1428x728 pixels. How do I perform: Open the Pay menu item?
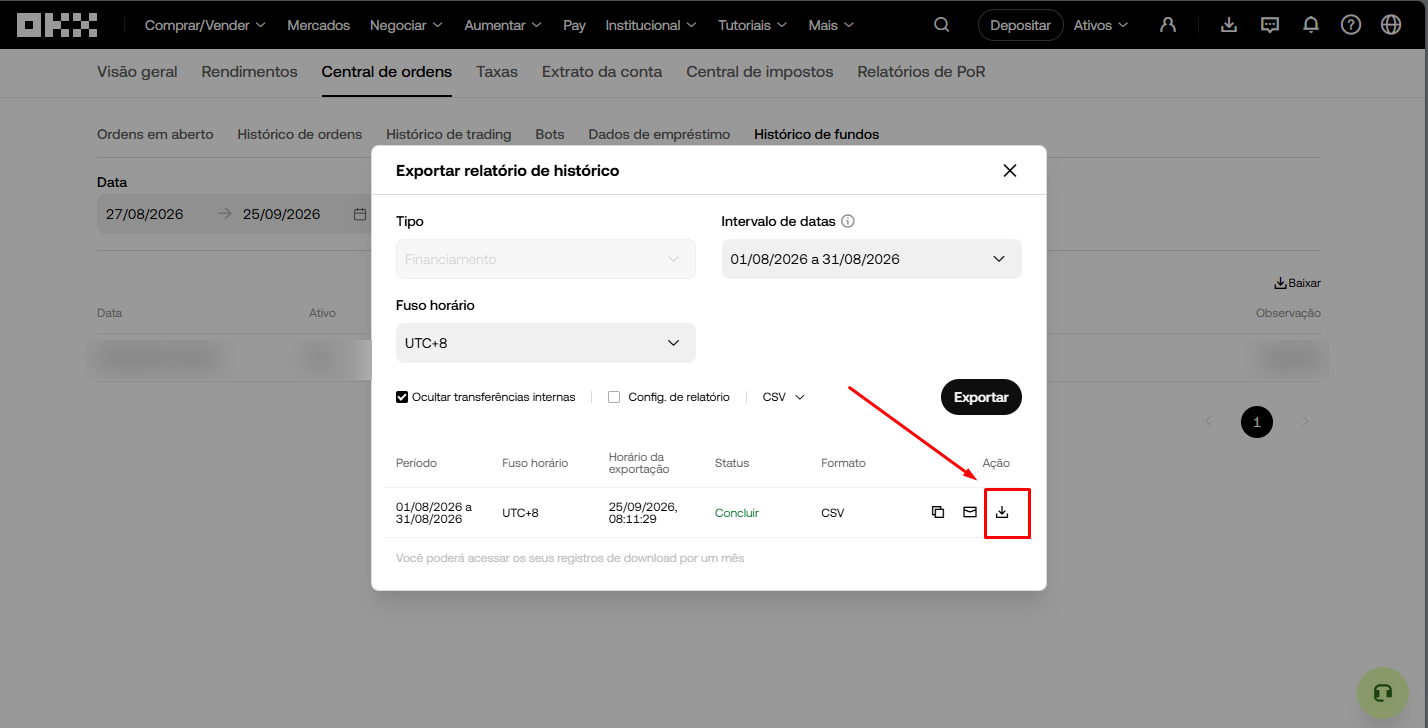point(574,25)
